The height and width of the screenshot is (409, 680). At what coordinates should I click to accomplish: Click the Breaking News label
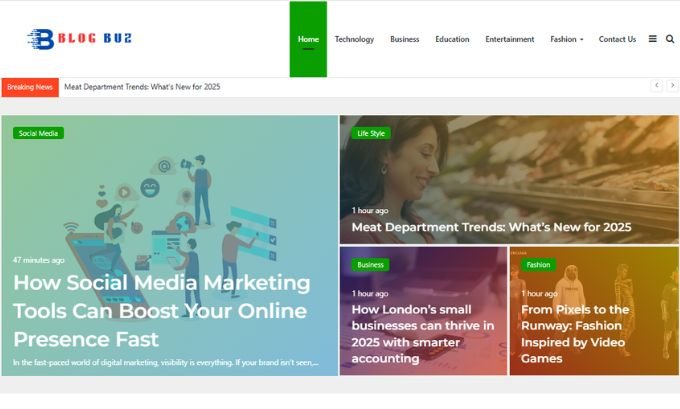pos(30,87)
